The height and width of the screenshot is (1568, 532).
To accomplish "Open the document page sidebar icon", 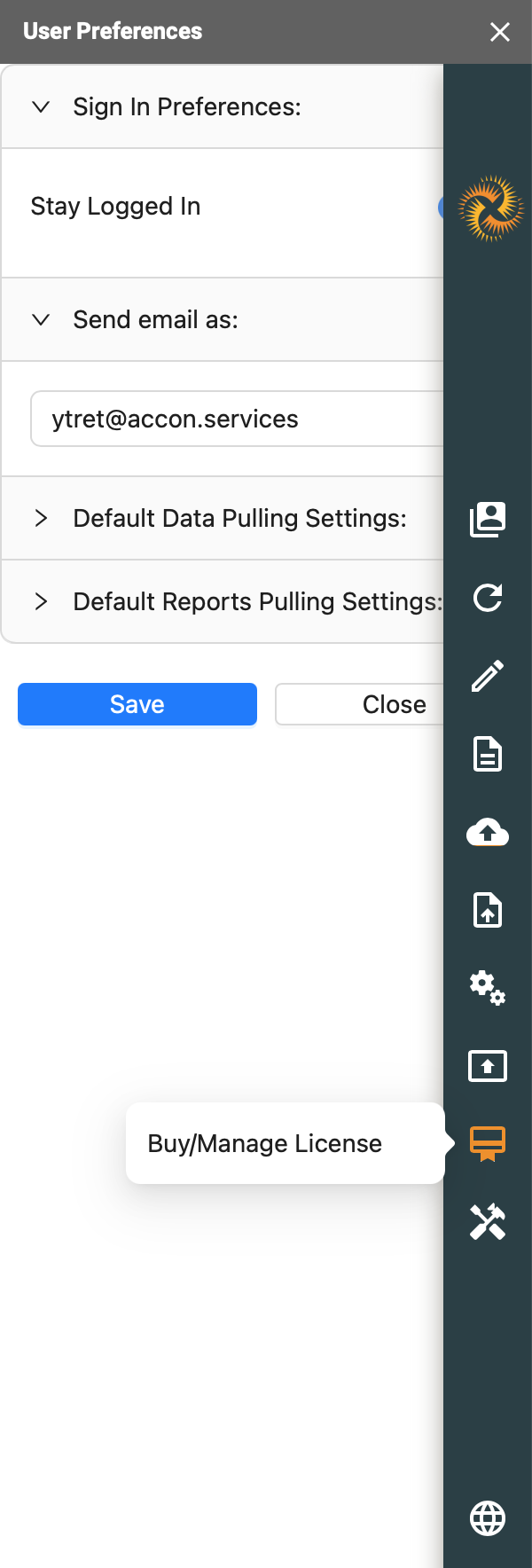I will click(488, 754).
